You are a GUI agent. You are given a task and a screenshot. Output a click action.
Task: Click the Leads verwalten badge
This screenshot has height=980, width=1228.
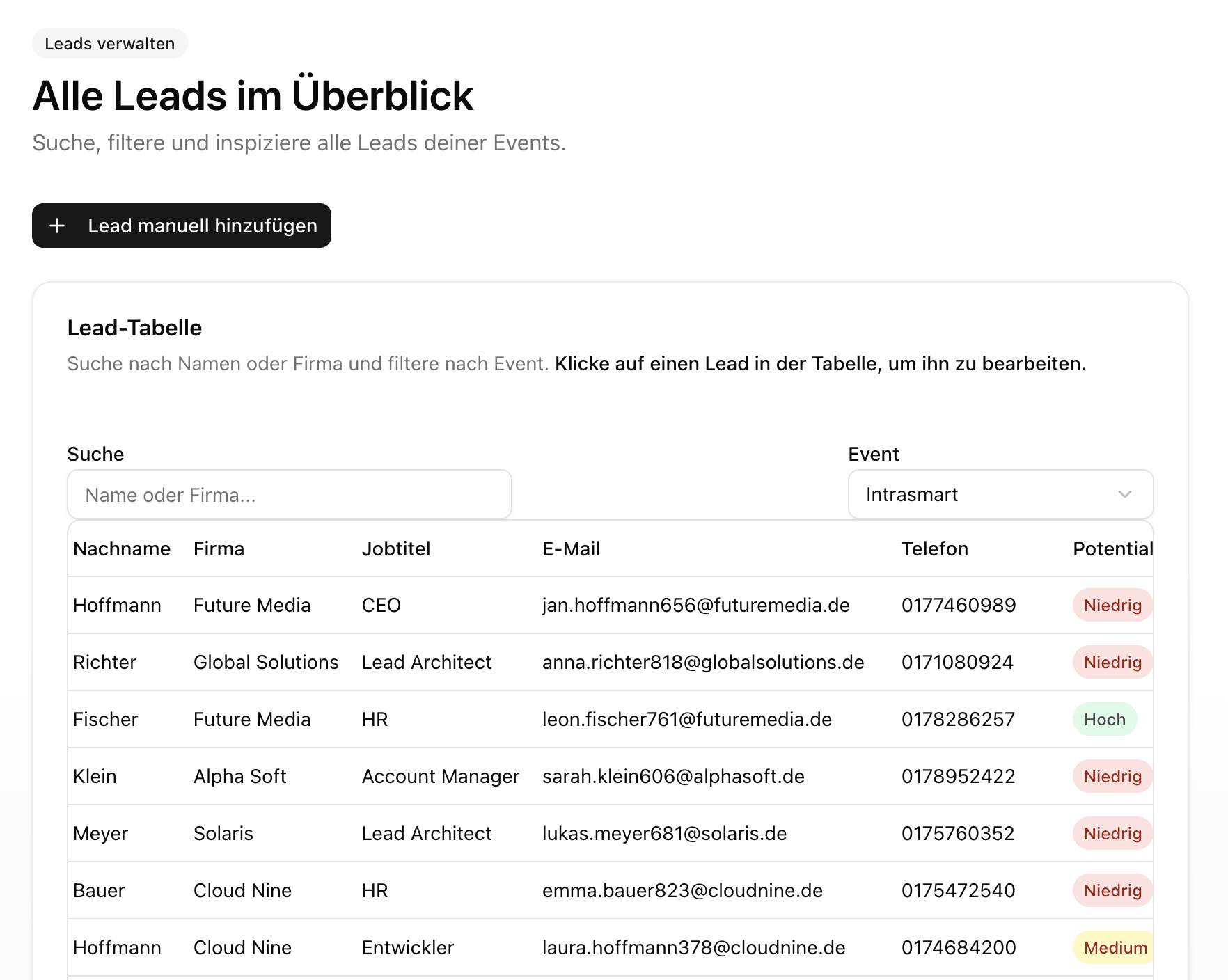point(109,43)
